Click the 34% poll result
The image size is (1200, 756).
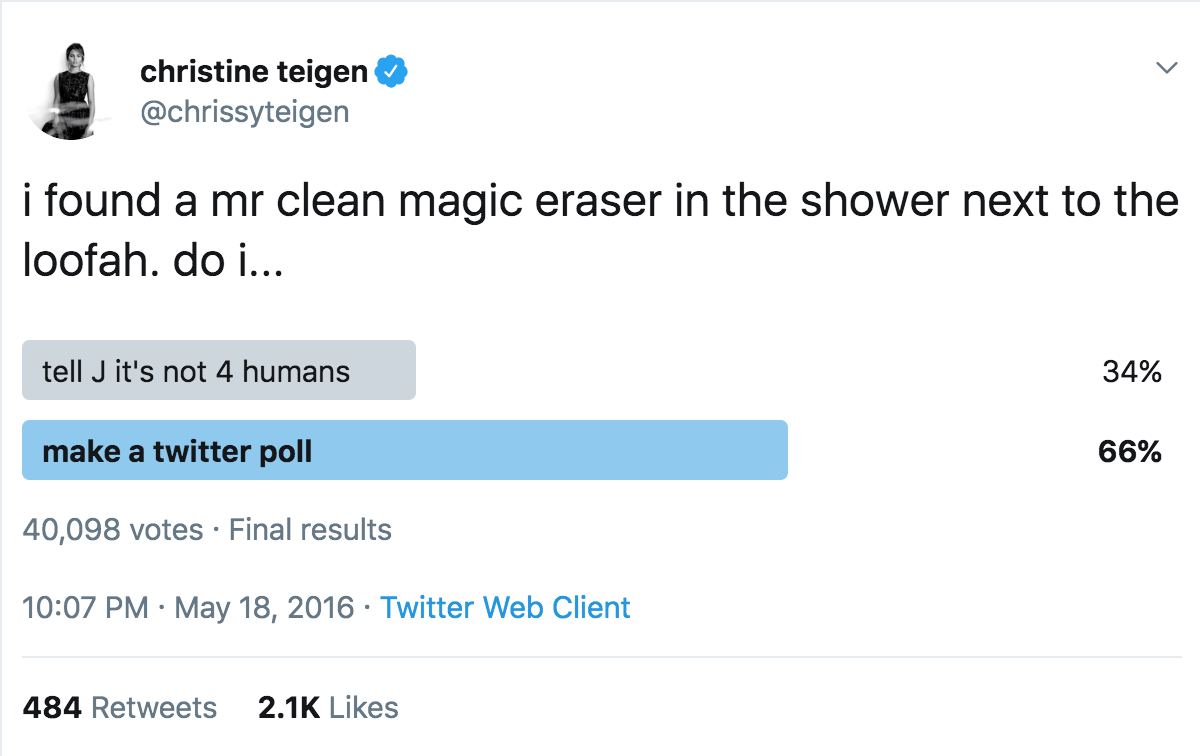coord(1131,372)
